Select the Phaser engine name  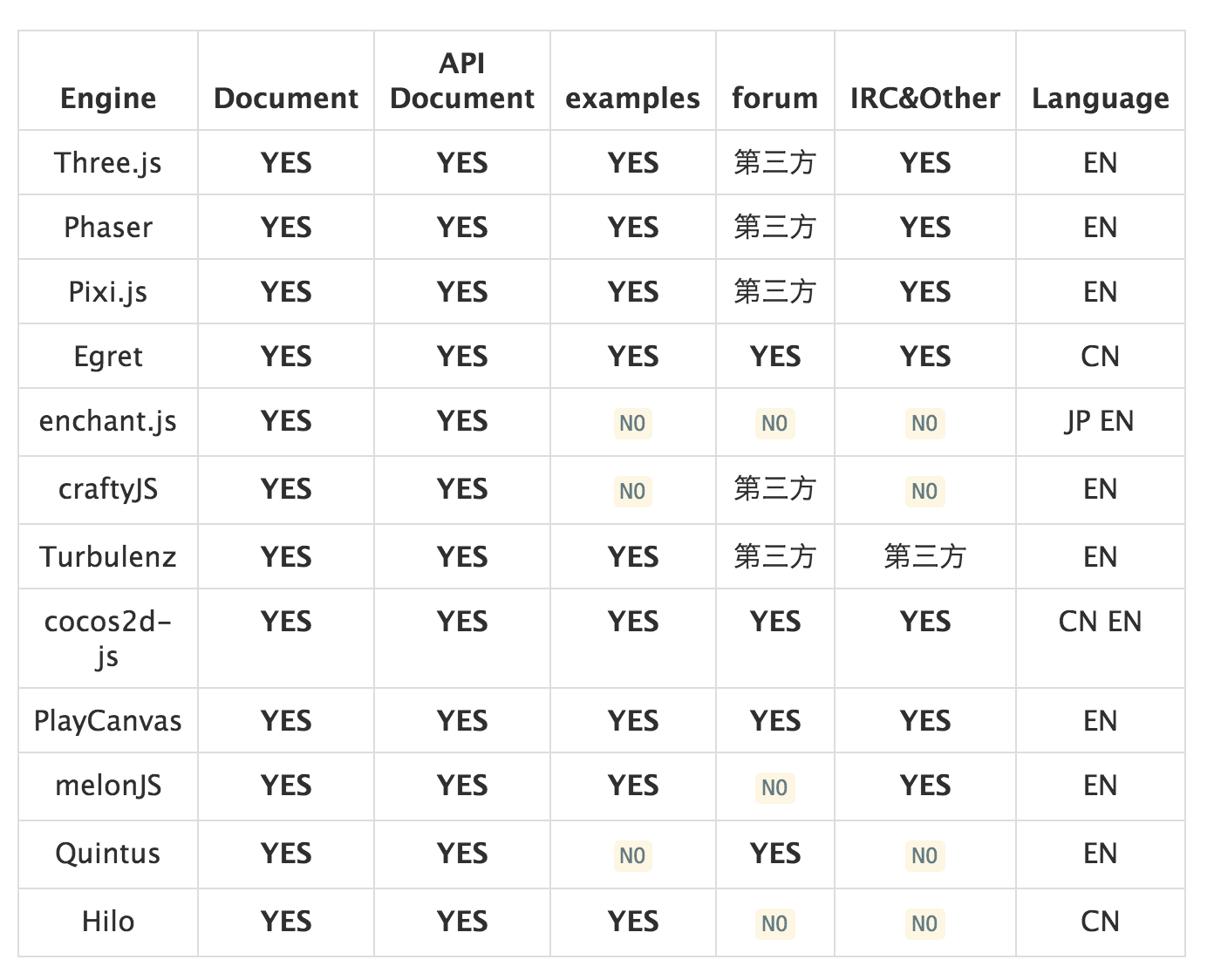[108, 228]
